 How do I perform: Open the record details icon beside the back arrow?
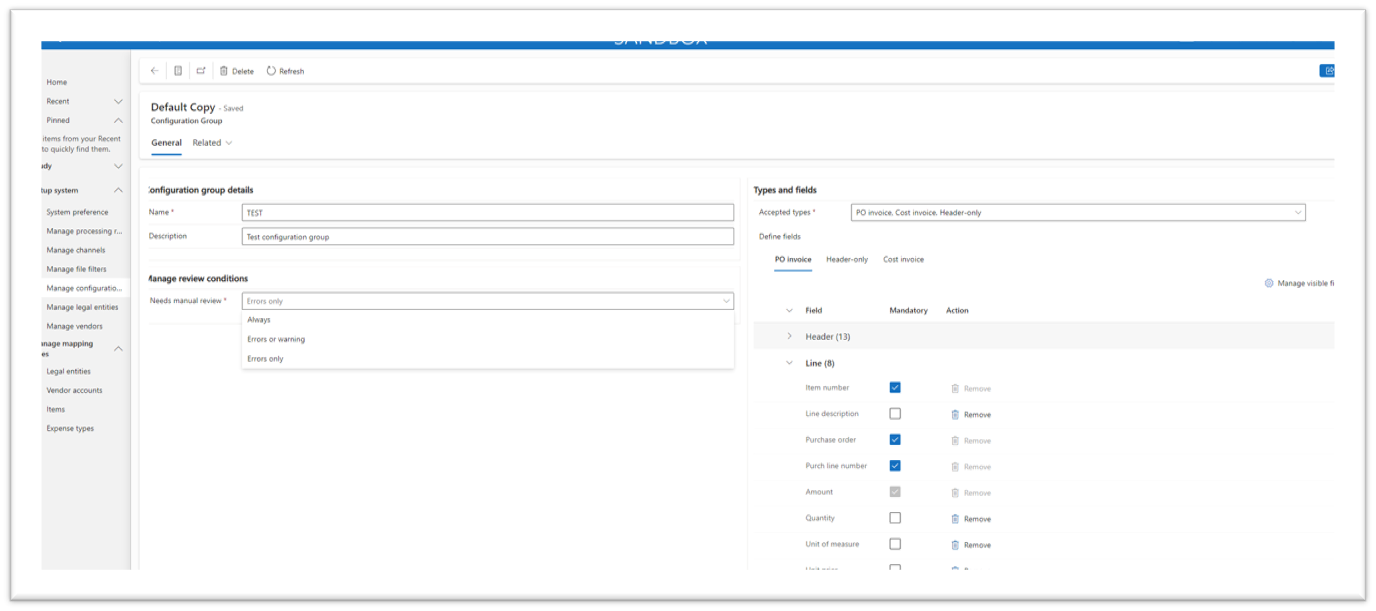(x=178, y=70)
